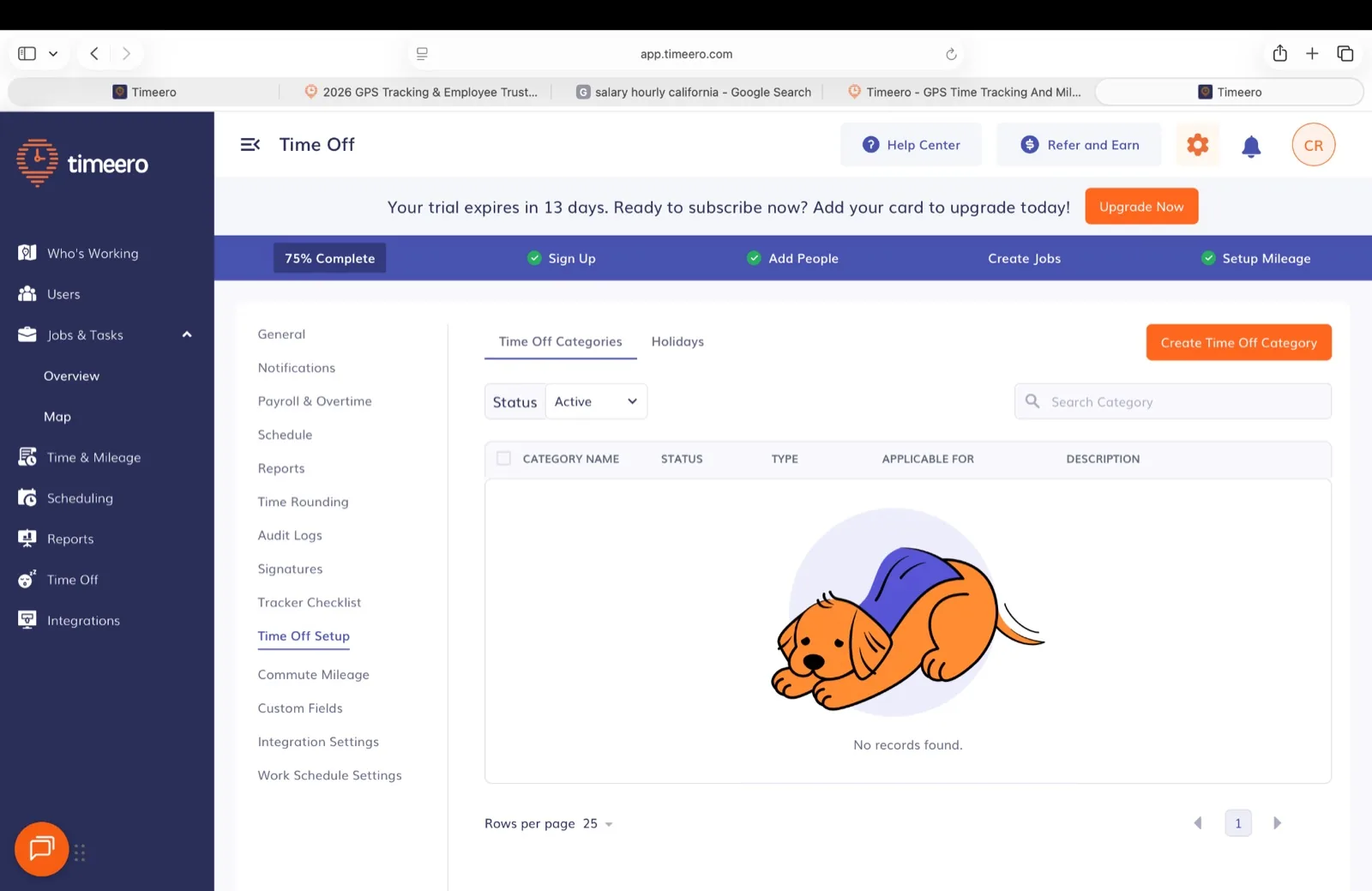Click the Time & Mileage sidebar icon
Screen dimensions: 1372x891
(x=27, y=457)
